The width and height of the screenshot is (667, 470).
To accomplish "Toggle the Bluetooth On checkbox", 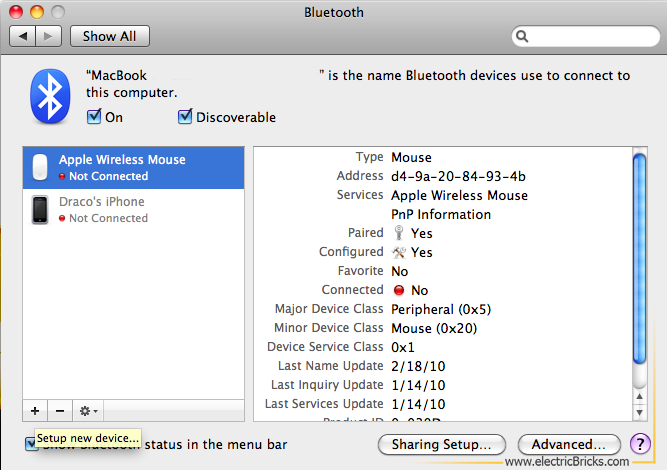I will 94,117.
